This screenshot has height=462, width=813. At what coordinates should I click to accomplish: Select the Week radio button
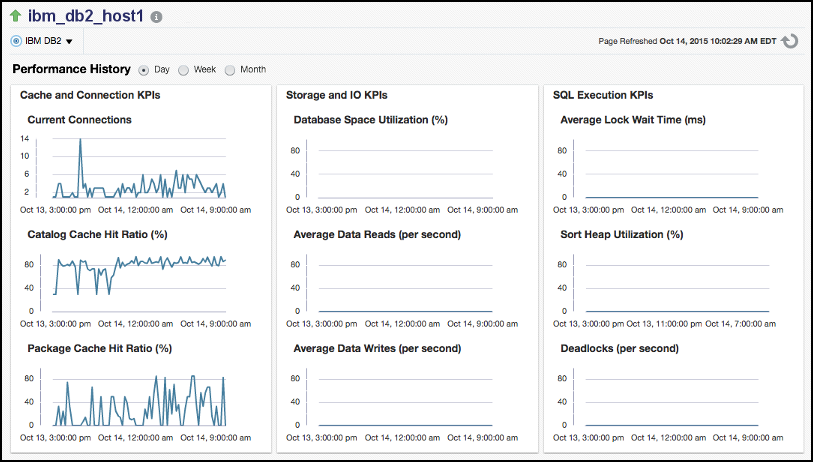[x=183, y=70]
